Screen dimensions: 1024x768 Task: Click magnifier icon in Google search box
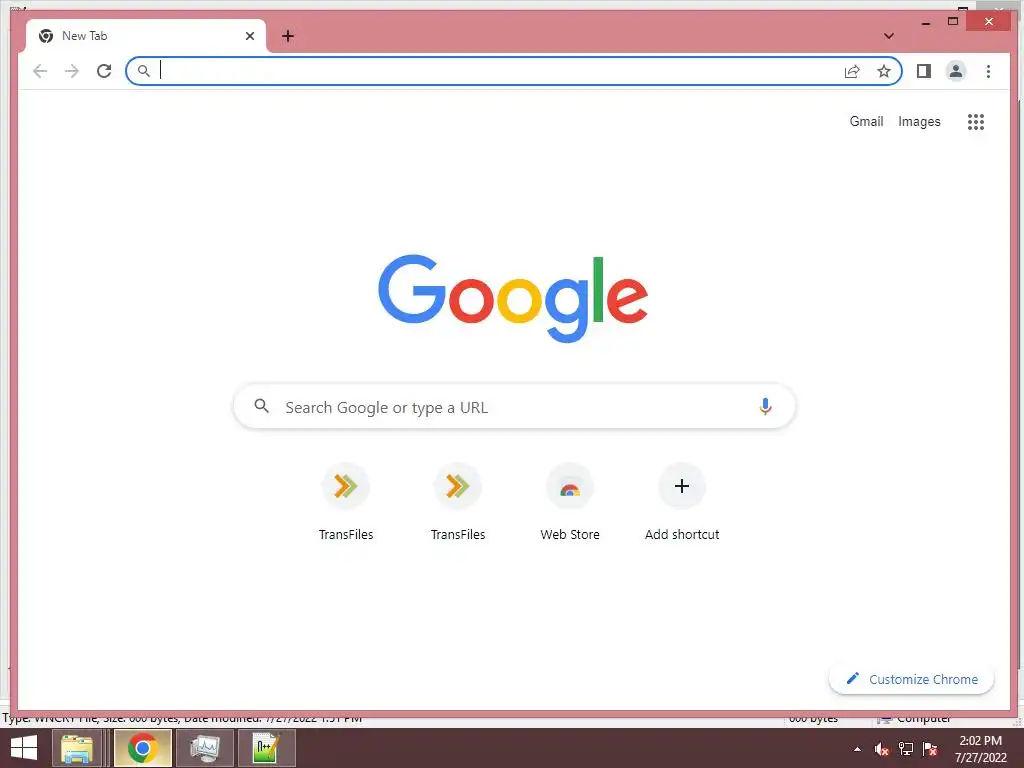pyautogui.click(x=261, y=406)
